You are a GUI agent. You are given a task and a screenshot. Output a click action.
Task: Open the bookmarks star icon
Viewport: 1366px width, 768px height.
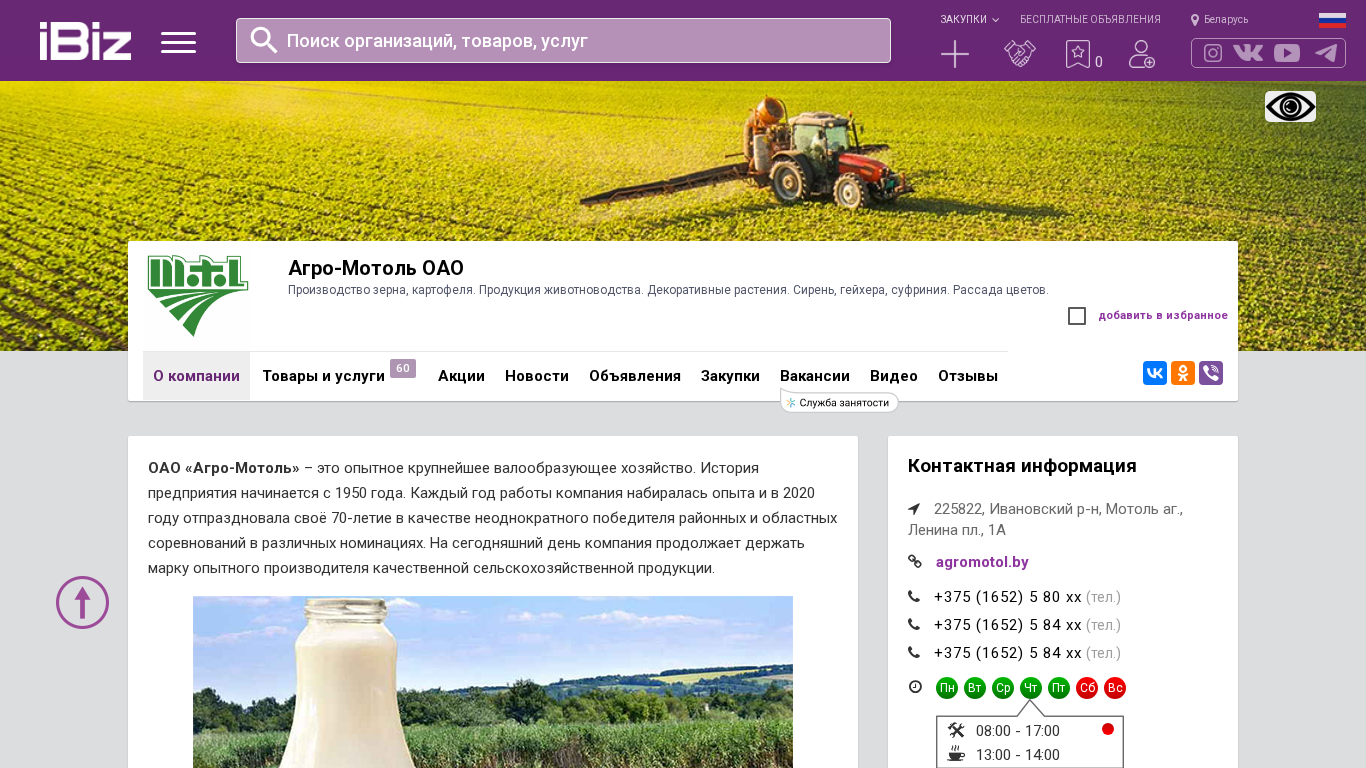(1078, 54)
